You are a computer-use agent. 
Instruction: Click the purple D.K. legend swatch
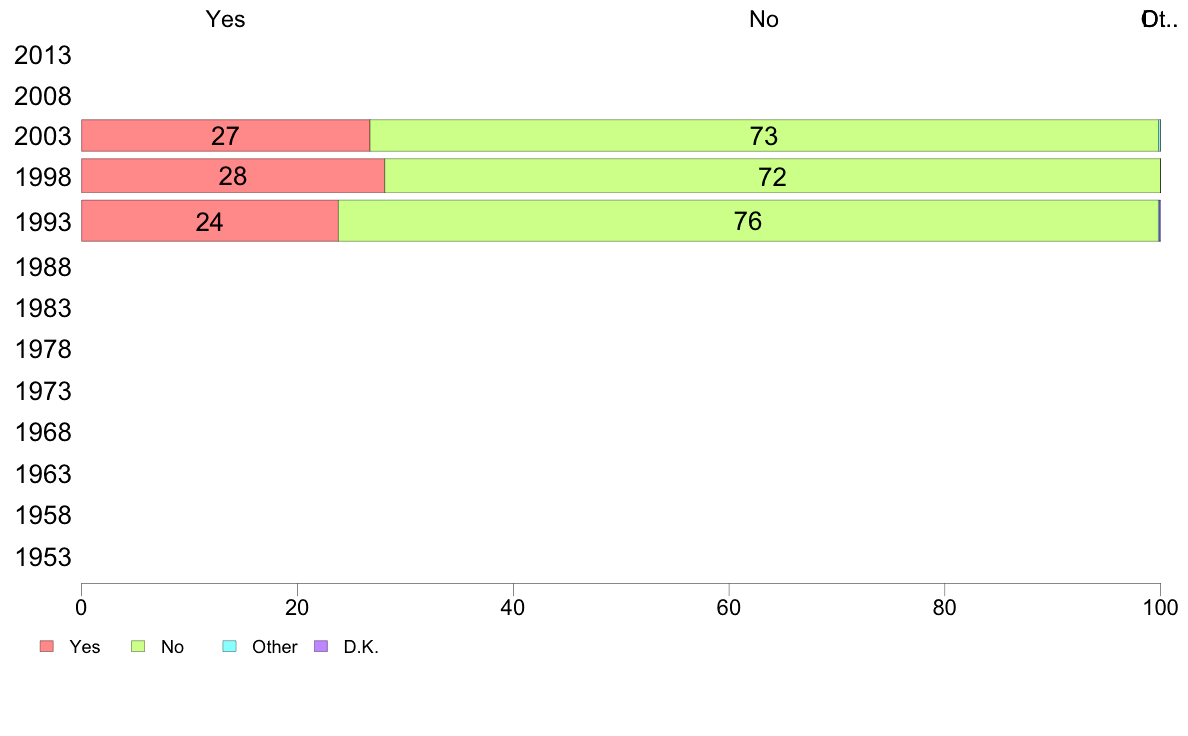point(321,646)
